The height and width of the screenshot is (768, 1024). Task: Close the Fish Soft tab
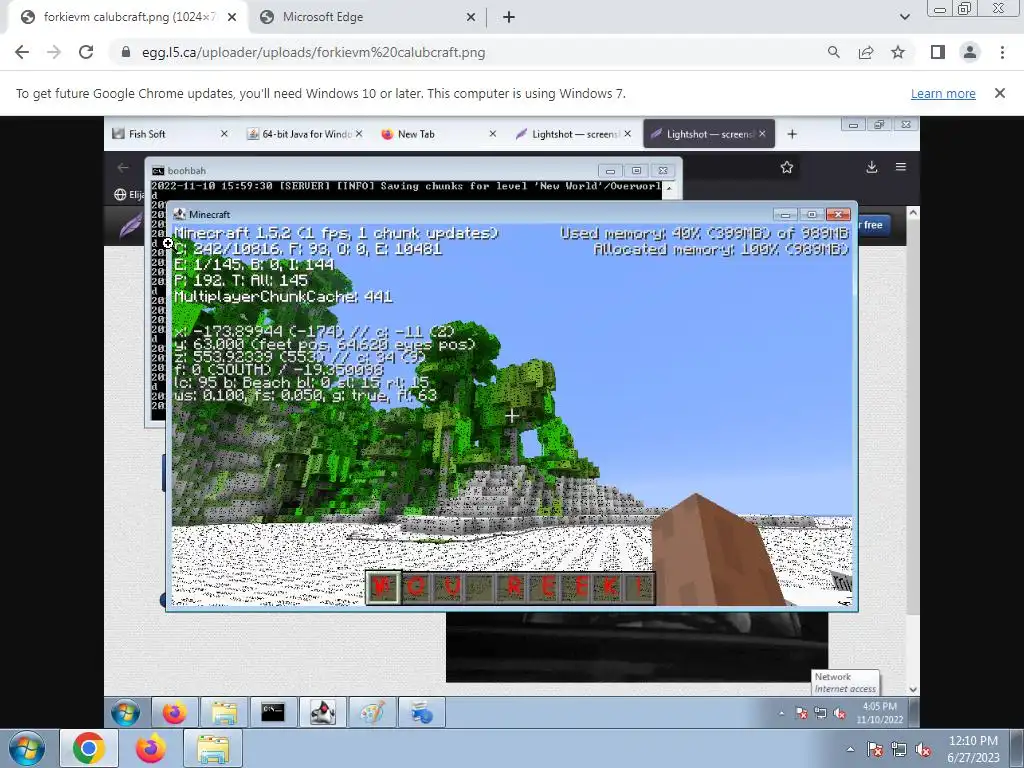tap(224, 134)
